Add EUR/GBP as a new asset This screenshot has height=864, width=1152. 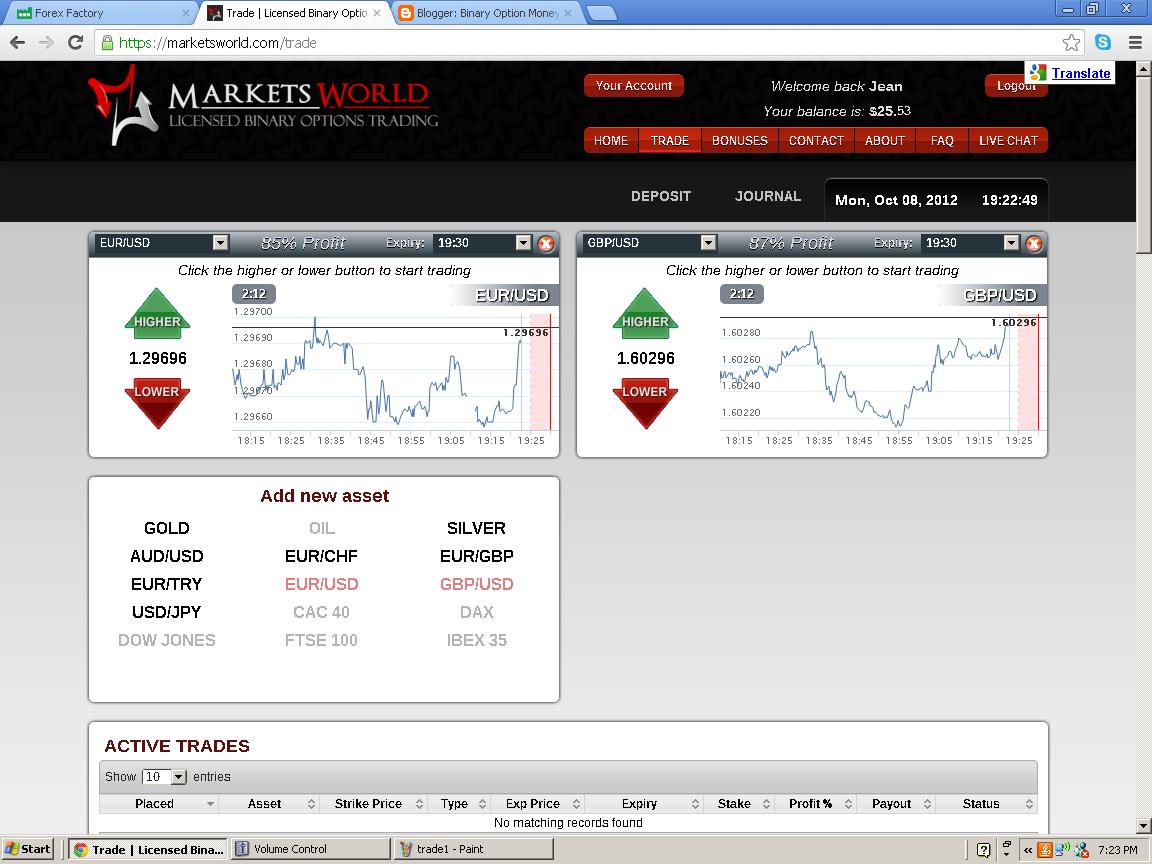[x=476, y=556]
